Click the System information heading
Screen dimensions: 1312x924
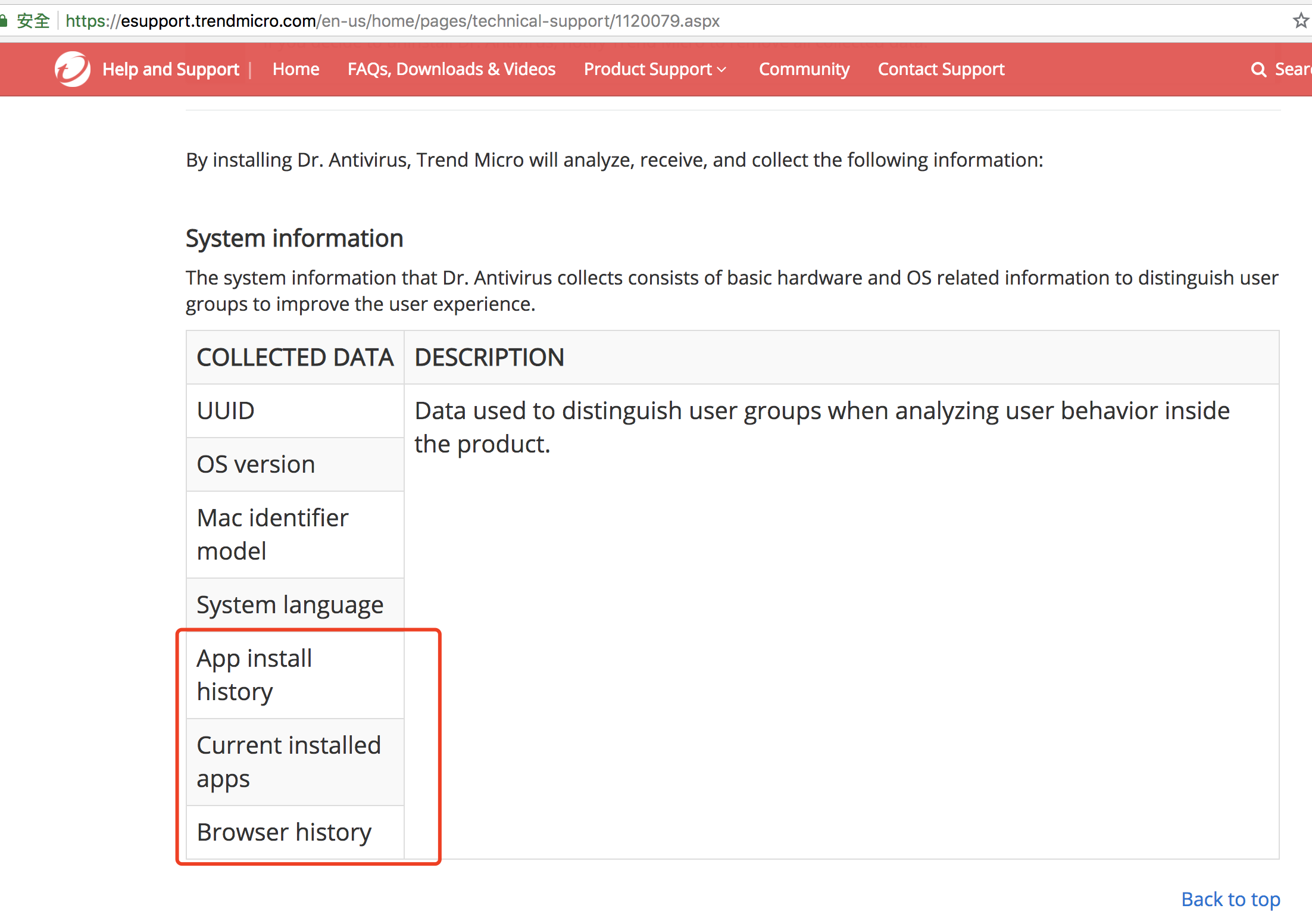294,238
